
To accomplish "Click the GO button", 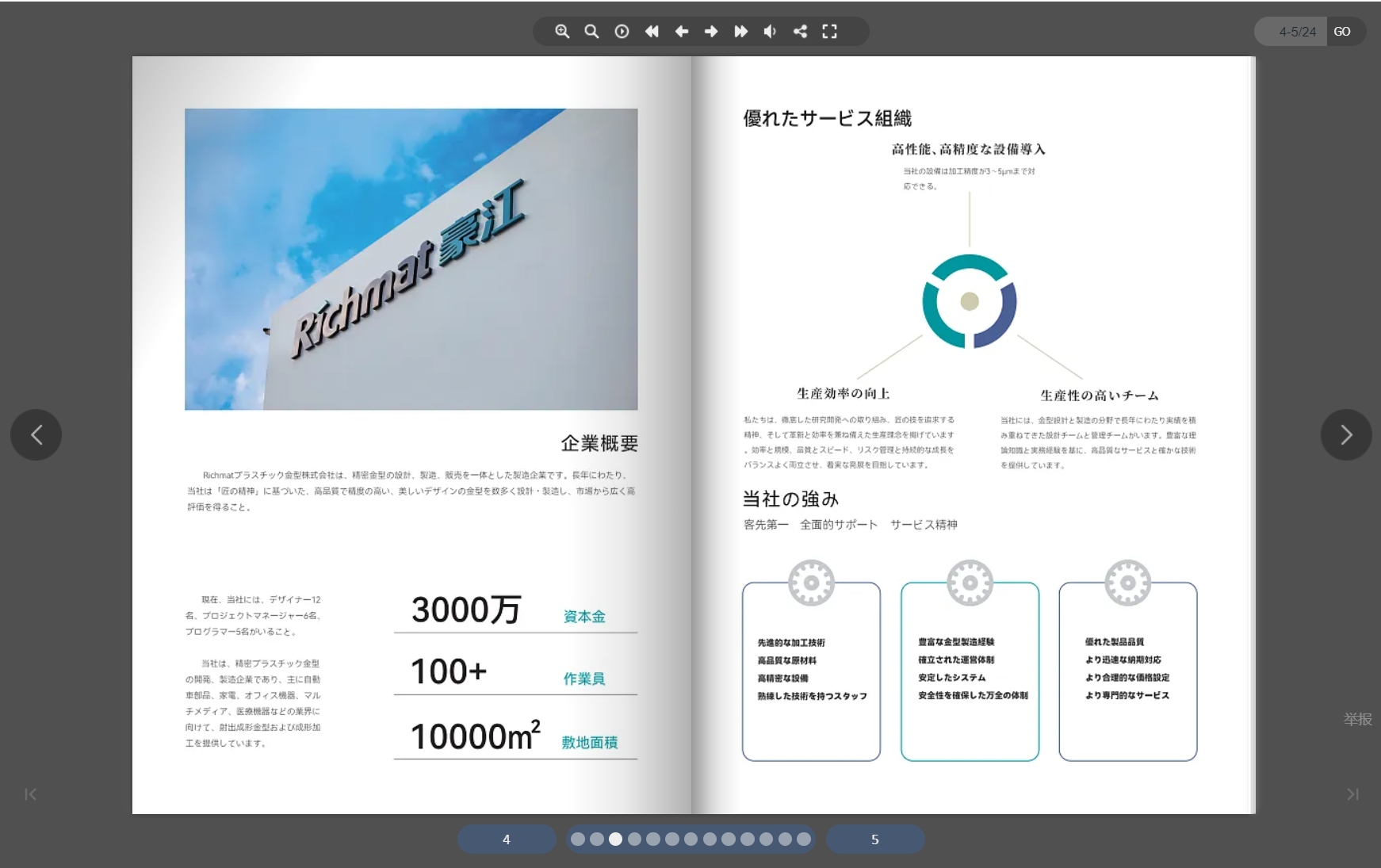I will (x=1342, y=32).
